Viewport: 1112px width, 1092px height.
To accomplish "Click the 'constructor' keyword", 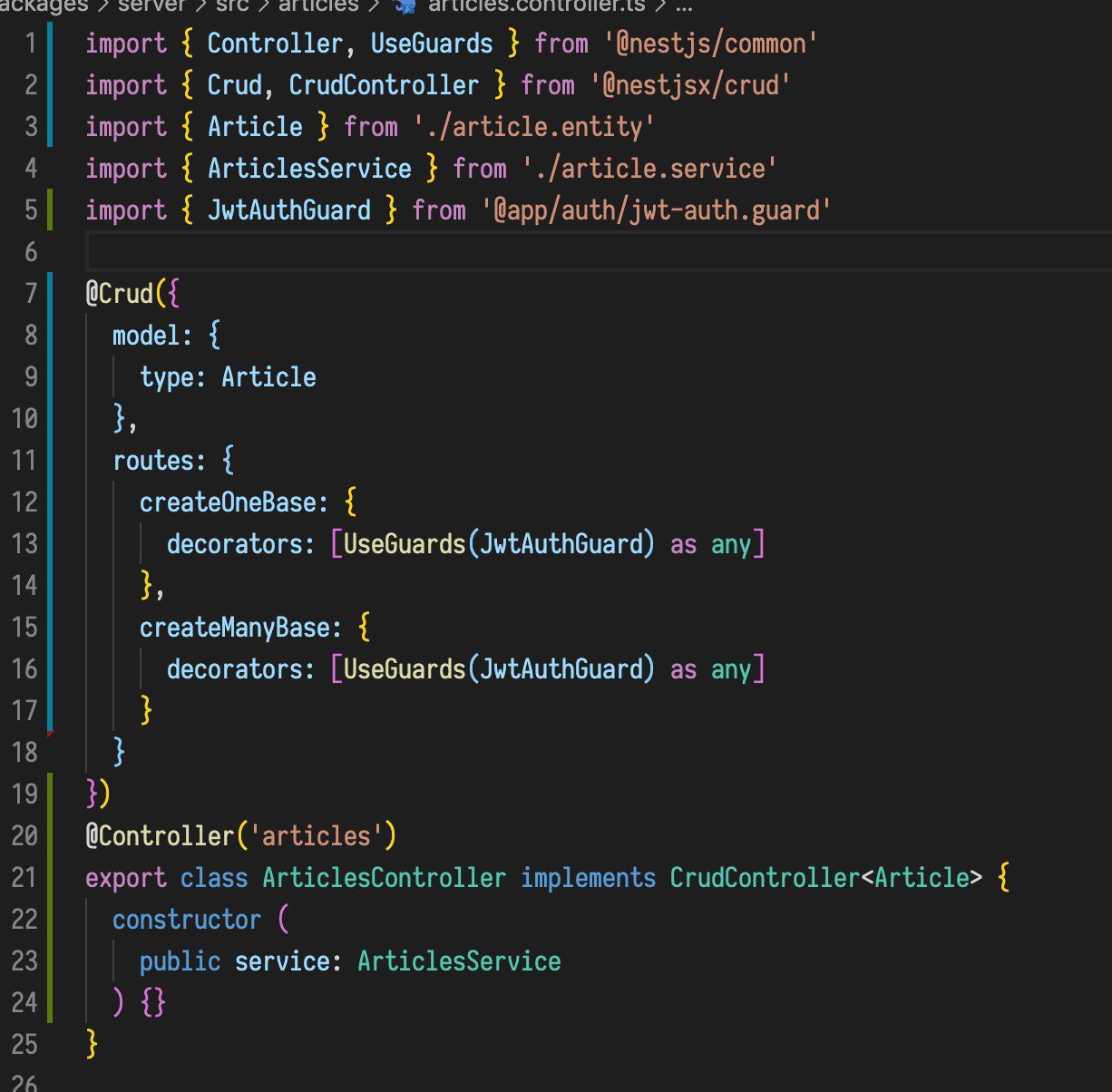I will click(x=187, y=920).
